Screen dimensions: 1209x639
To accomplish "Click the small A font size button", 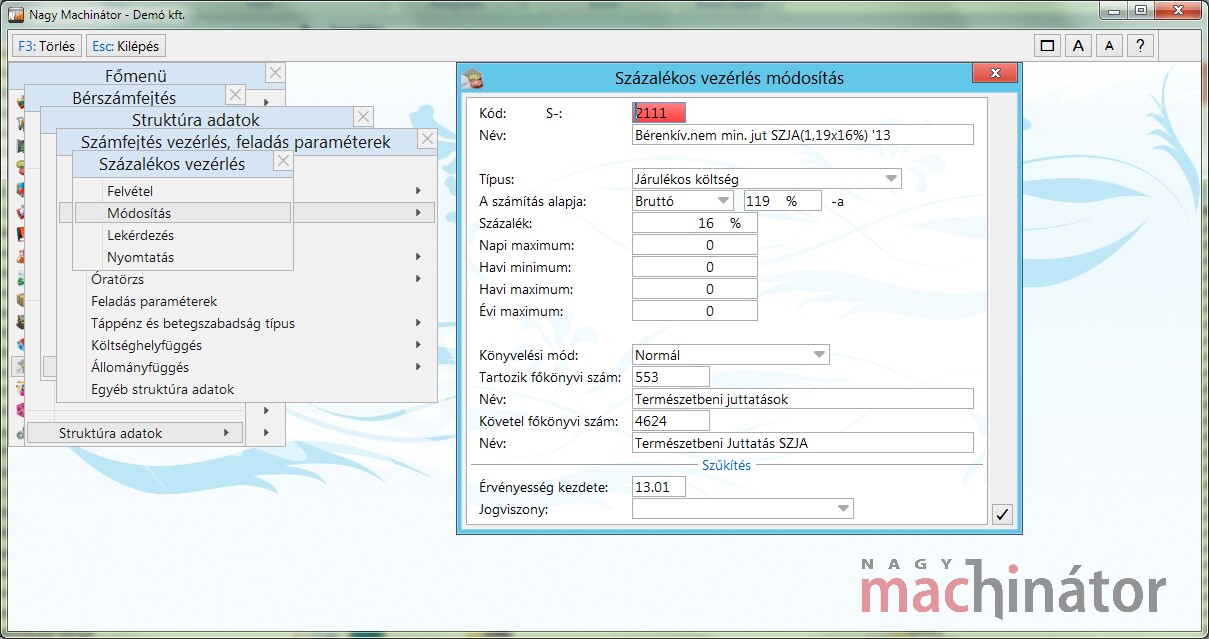I will click(1109, 46).
